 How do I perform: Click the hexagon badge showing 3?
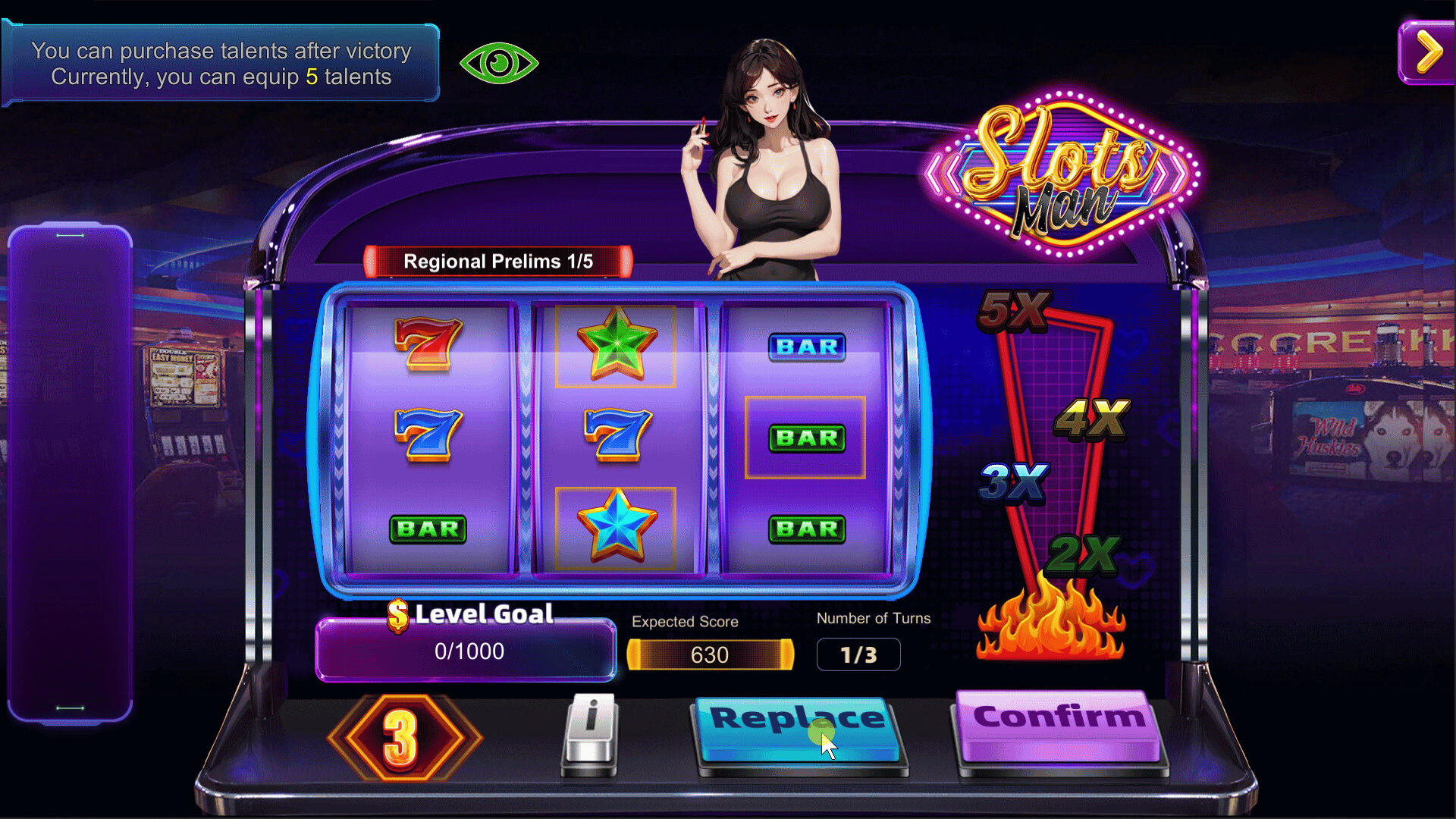click(x=403, y=737)
